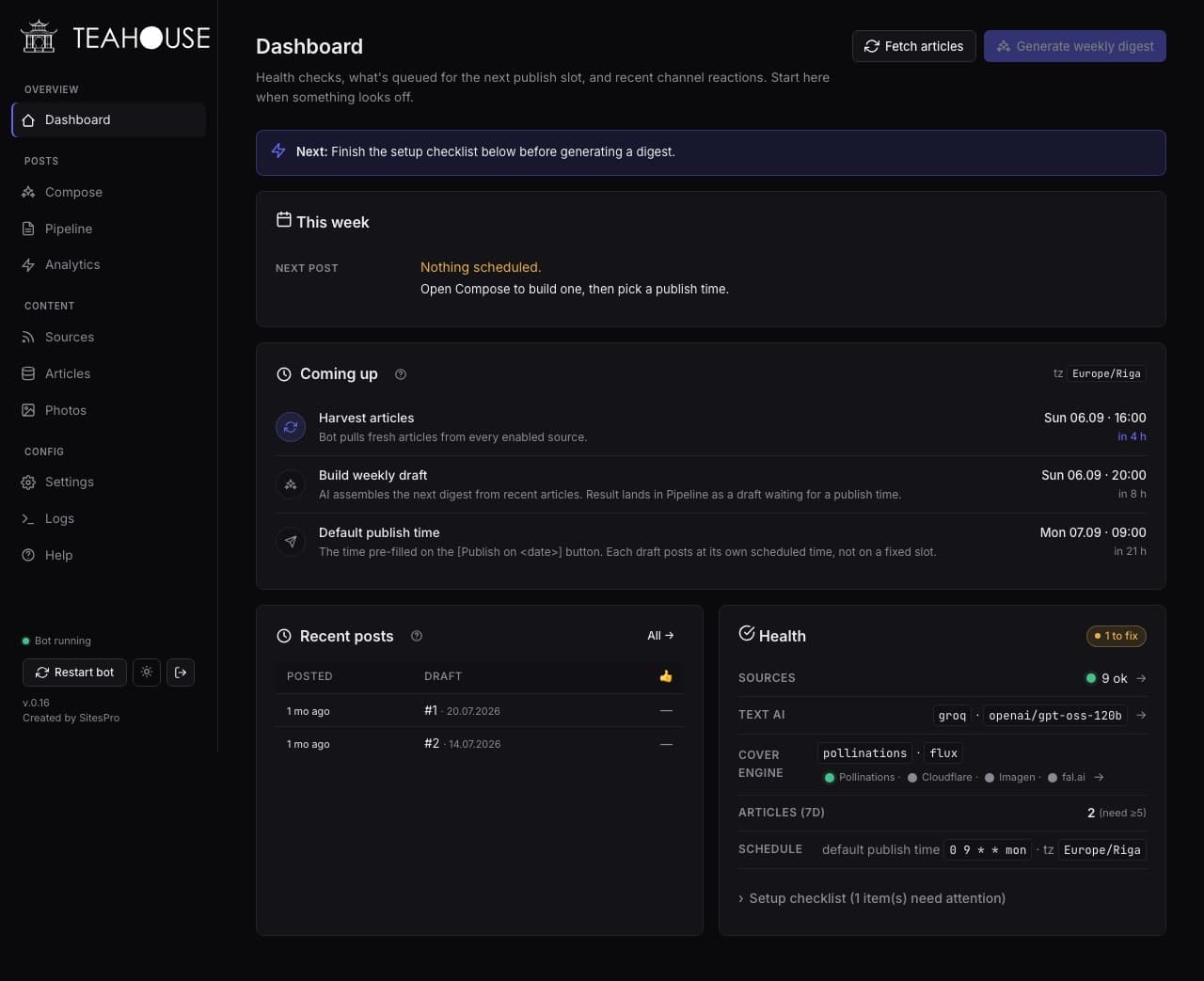Click the Bot running status
The image size is (1204, 981).
(x=56, y=641)
